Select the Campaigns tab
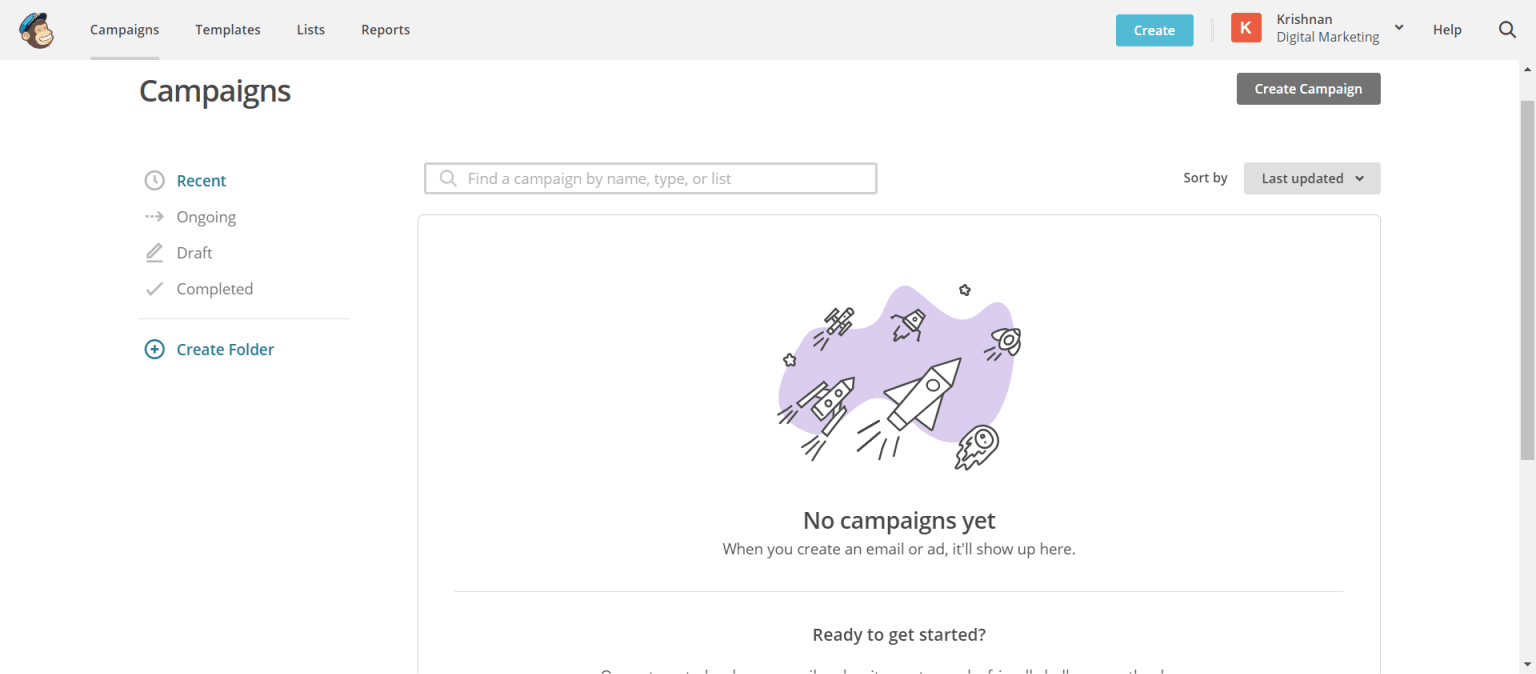Screen dimensions: 1536x674 pyautogui.click(x=124, y=30)
